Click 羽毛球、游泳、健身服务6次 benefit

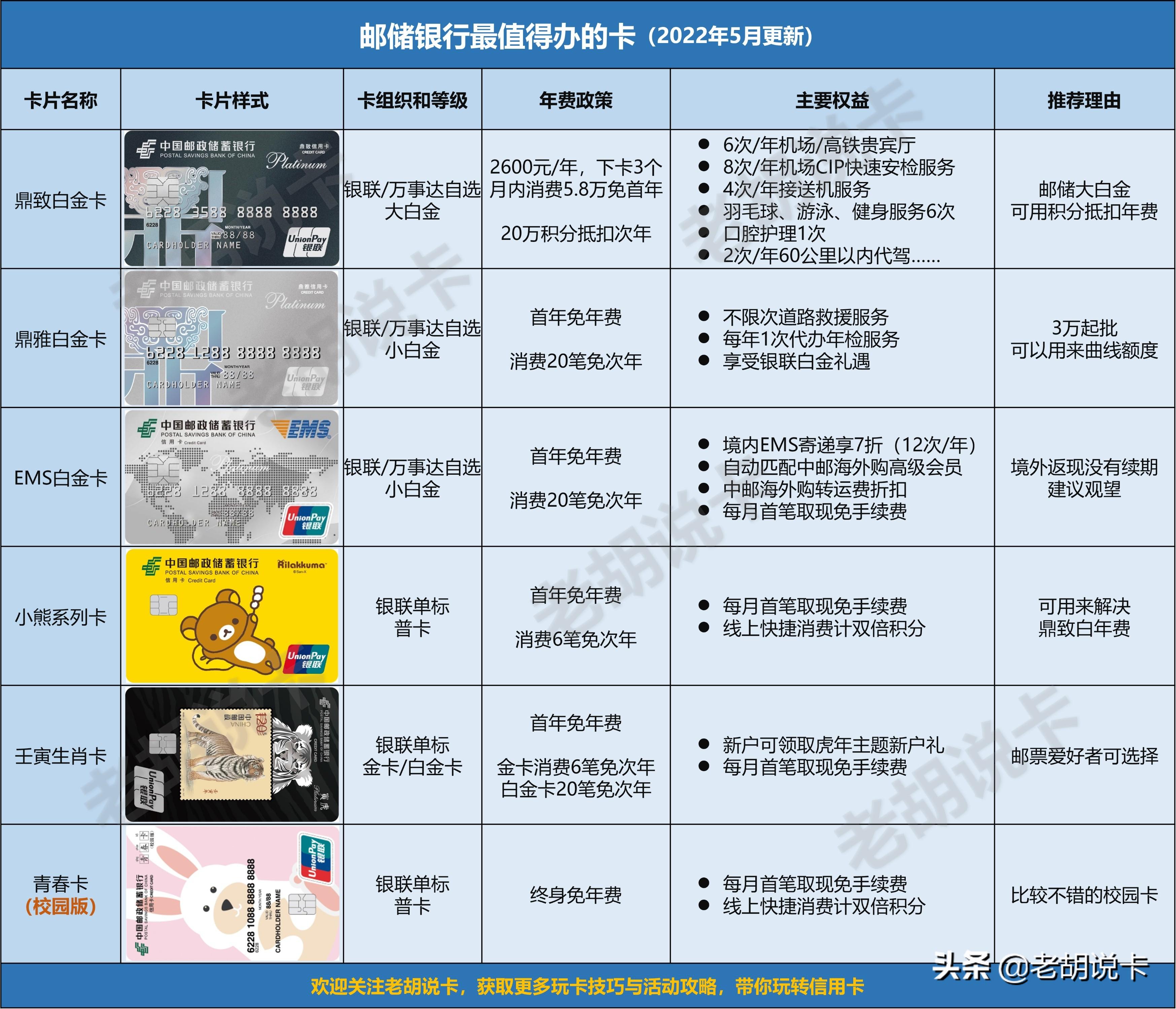point(839,211)
